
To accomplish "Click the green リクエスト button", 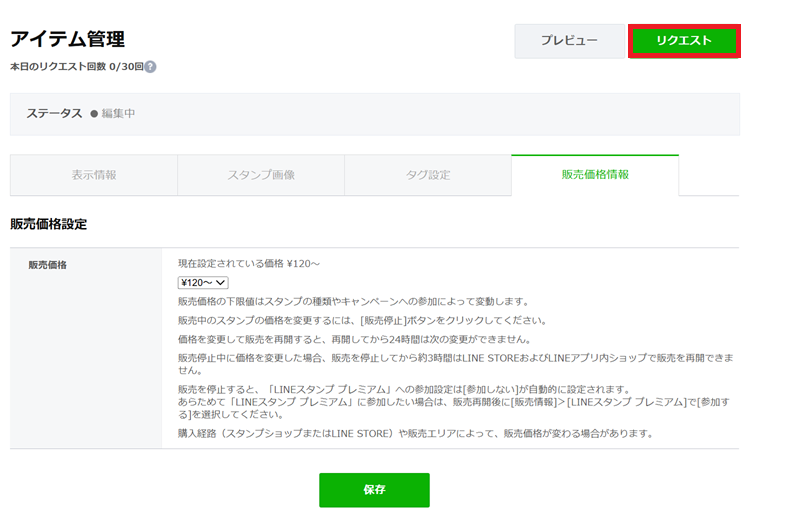I will click(684, 41).
